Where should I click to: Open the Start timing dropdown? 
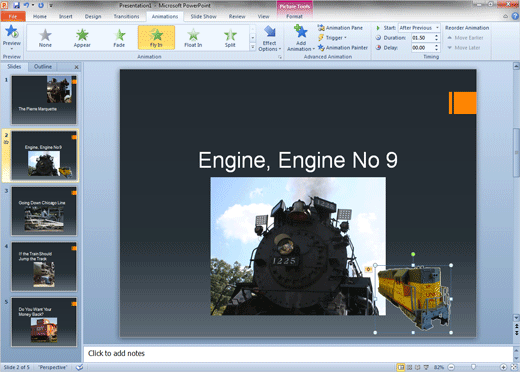[x=419, y=28]
